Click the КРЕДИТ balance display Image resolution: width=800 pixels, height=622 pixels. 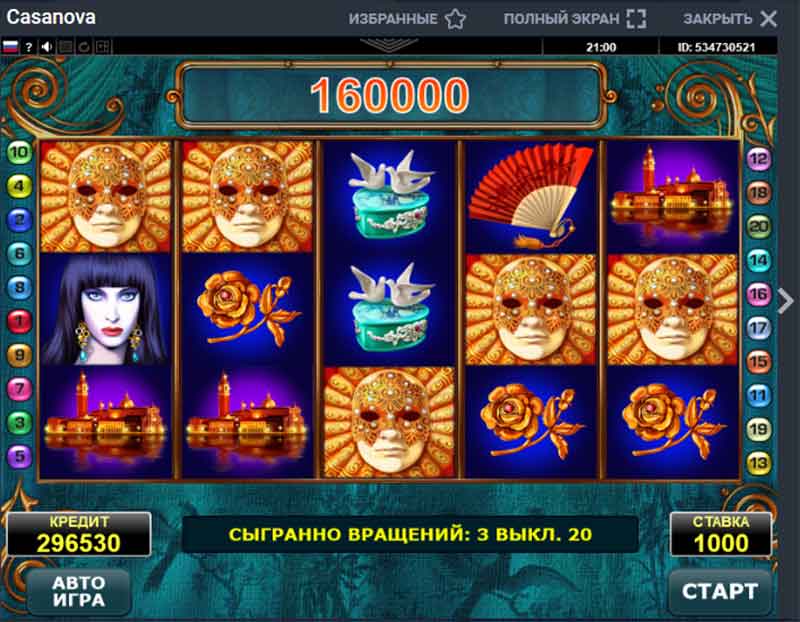click(79, 534)
